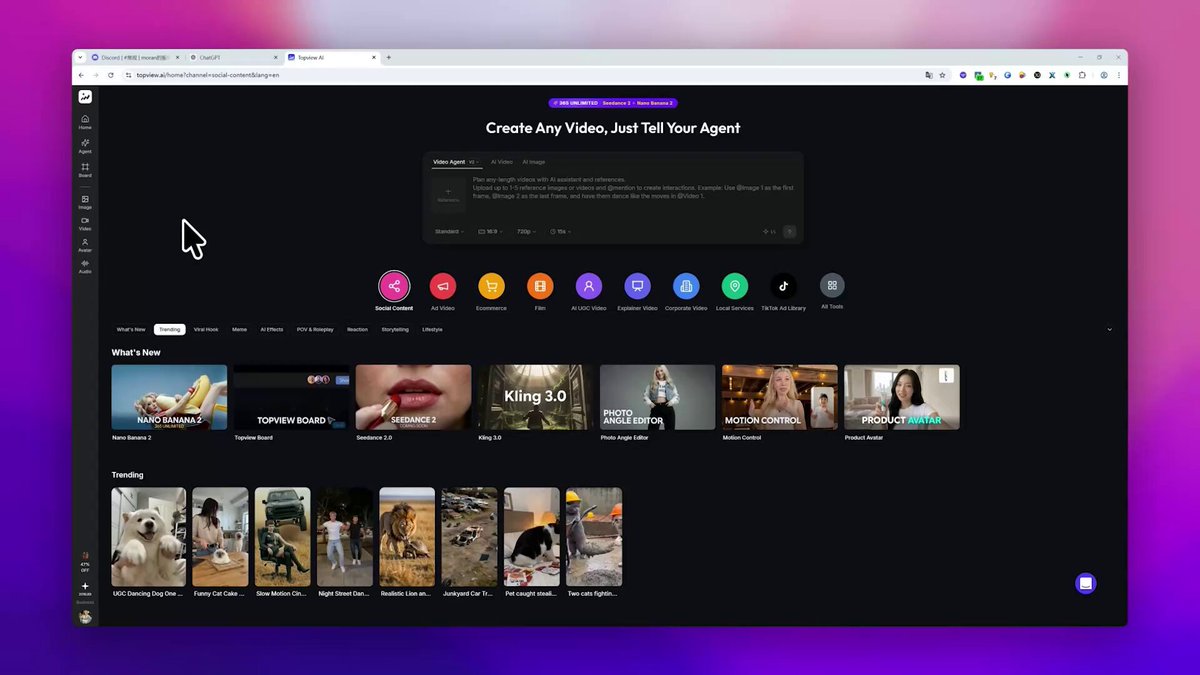Go to Home in the sidebar
This screenshot has height=675, width=1200.
tap(85, 122)
